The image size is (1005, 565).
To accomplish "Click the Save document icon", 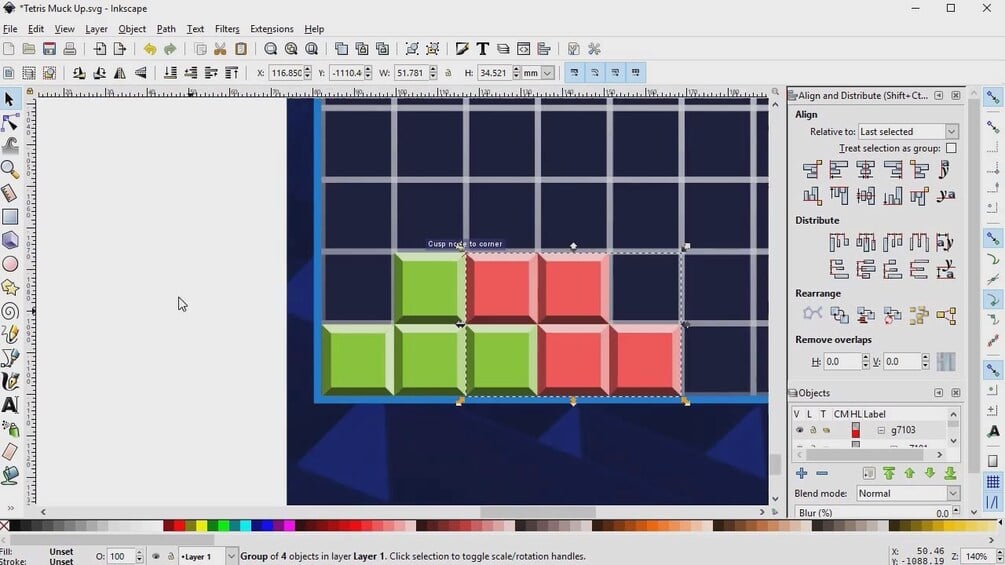I will pos(49,49).
